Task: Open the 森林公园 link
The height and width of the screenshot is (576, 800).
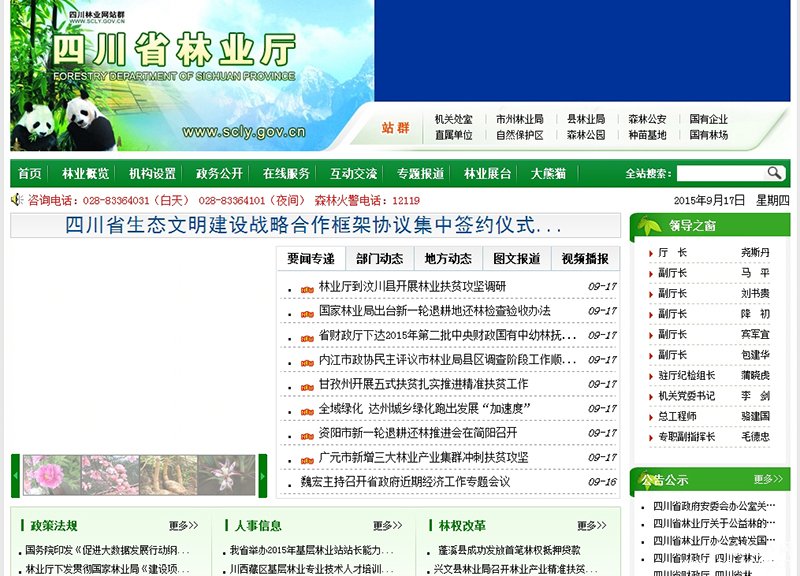Action: point(586,135)
